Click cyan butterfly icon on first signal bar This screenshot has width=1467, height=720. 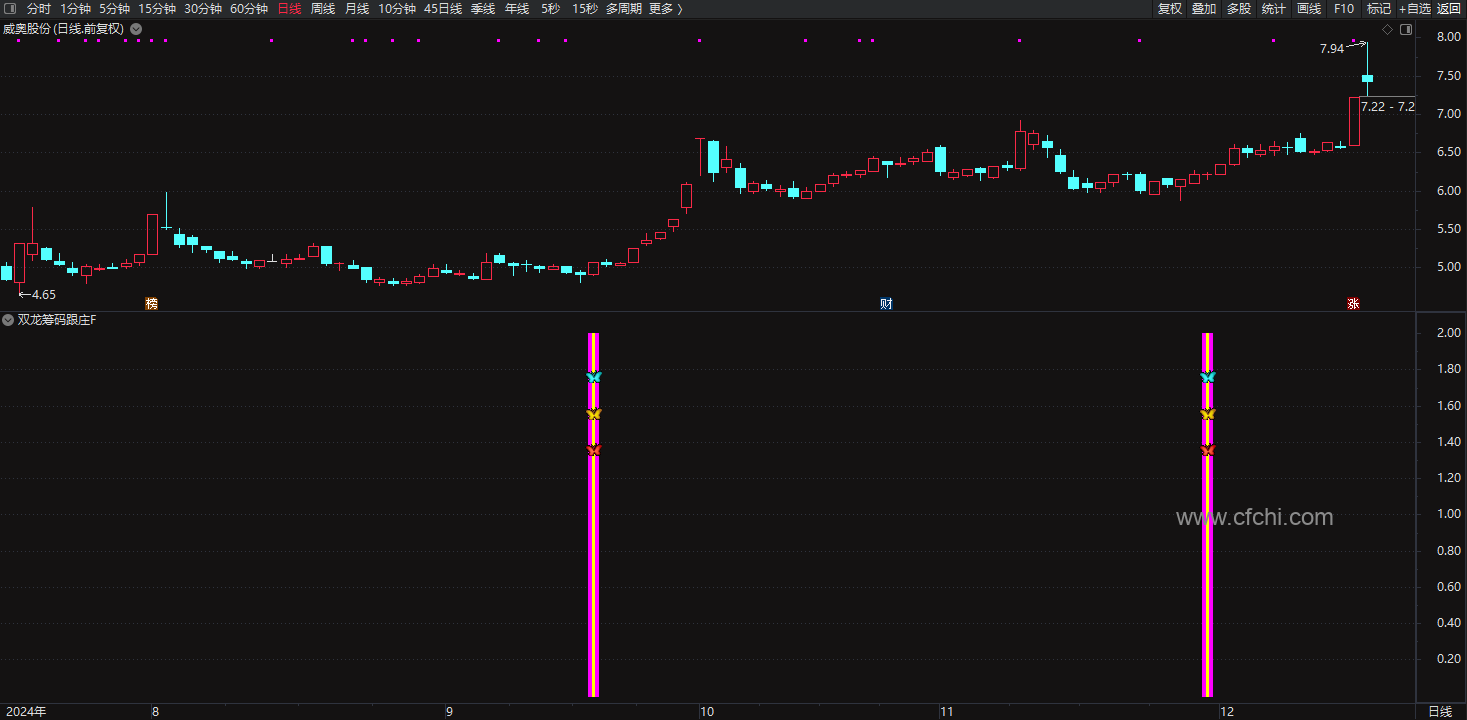click(x=594, y=377)
